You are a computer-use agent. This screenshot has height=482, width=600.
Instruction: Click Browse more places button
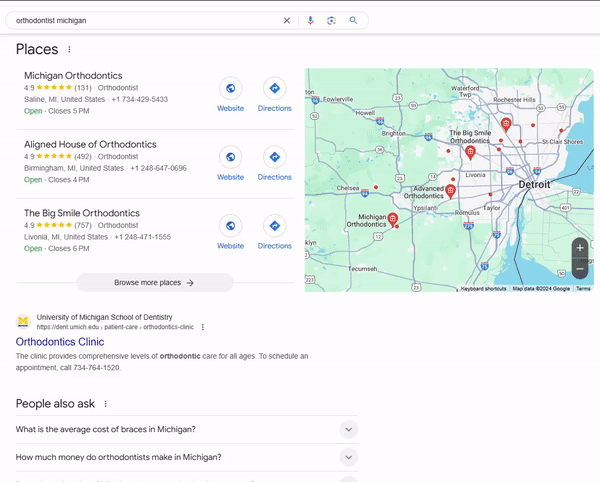(x=155, y=283)
